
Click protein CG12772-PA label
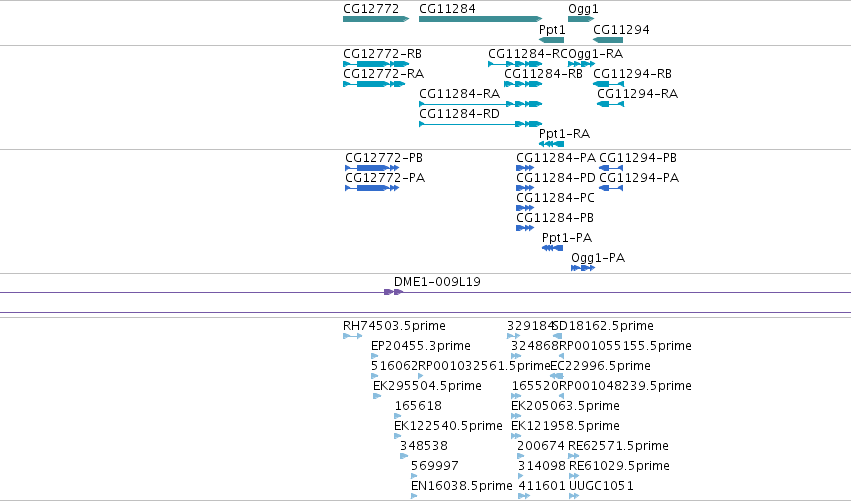click(x=385, y=179)
